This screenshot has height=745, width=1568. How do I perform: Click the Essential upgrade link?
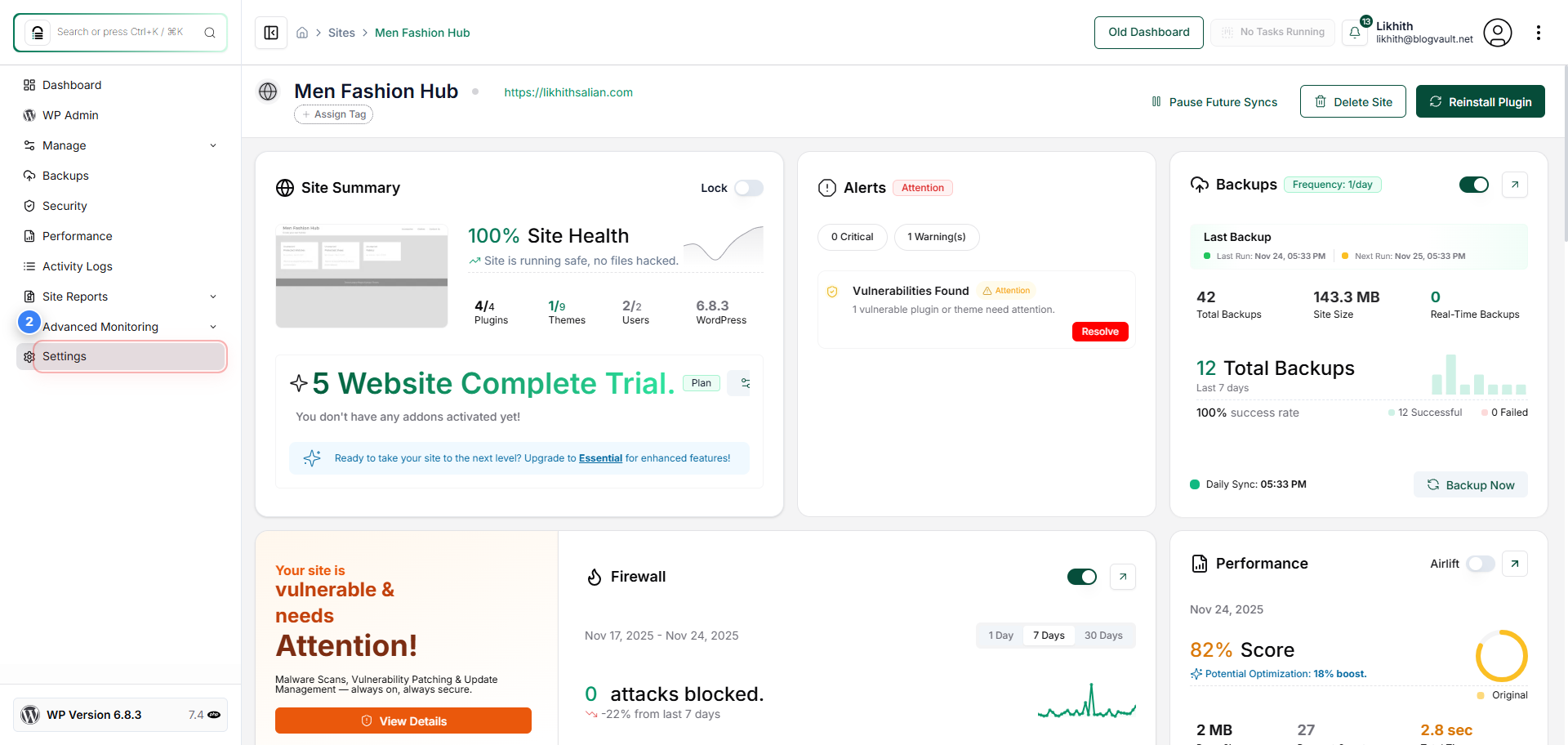[600, 458]
